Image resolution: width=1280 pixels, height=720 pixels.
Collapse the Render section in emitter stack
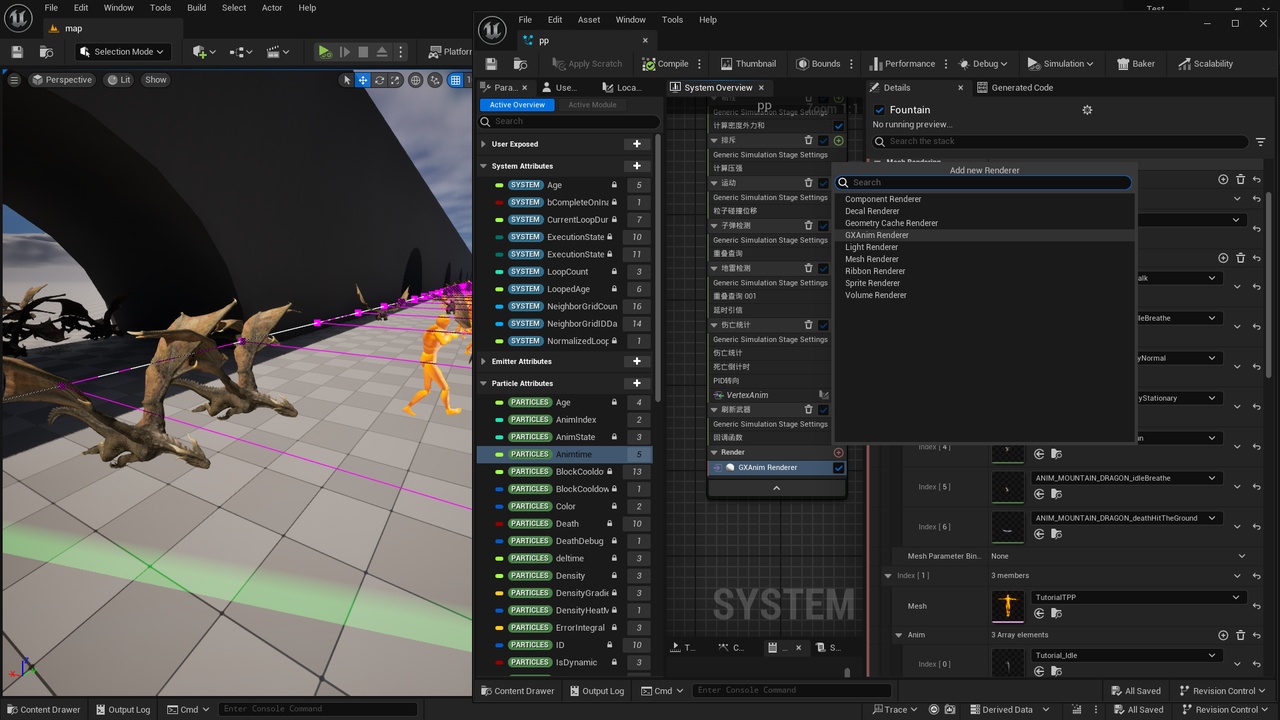tap(715, 452)
